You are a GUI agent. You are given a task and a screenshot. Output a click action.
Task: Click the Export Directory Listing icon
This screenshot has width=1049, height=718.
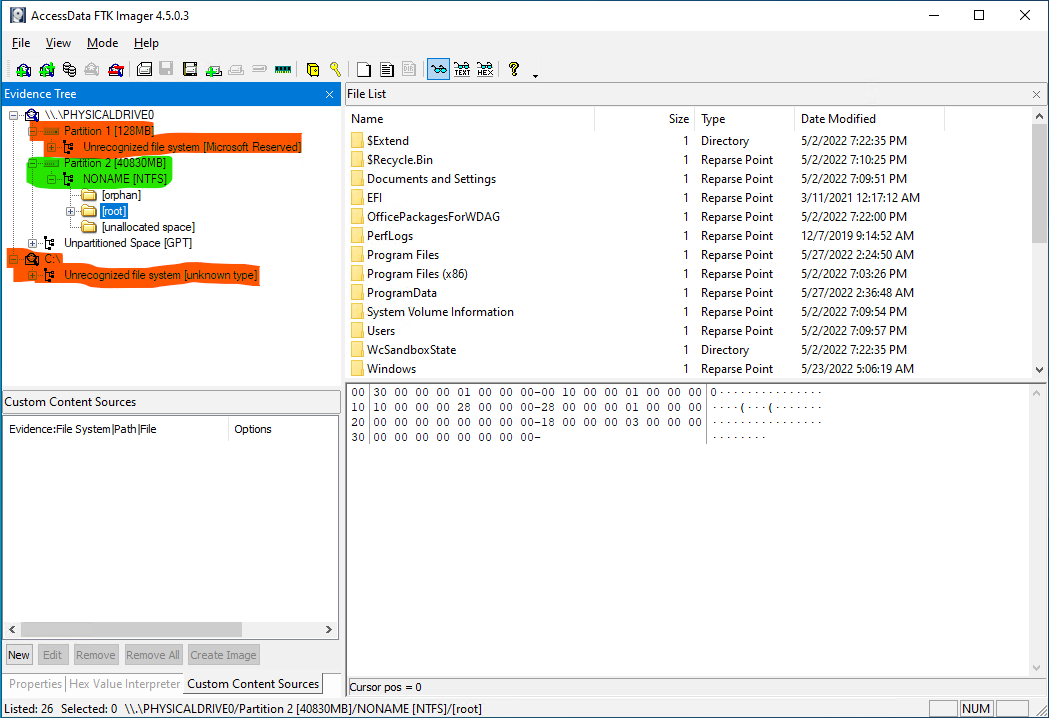pyautogui.click(x=409, y=69)
